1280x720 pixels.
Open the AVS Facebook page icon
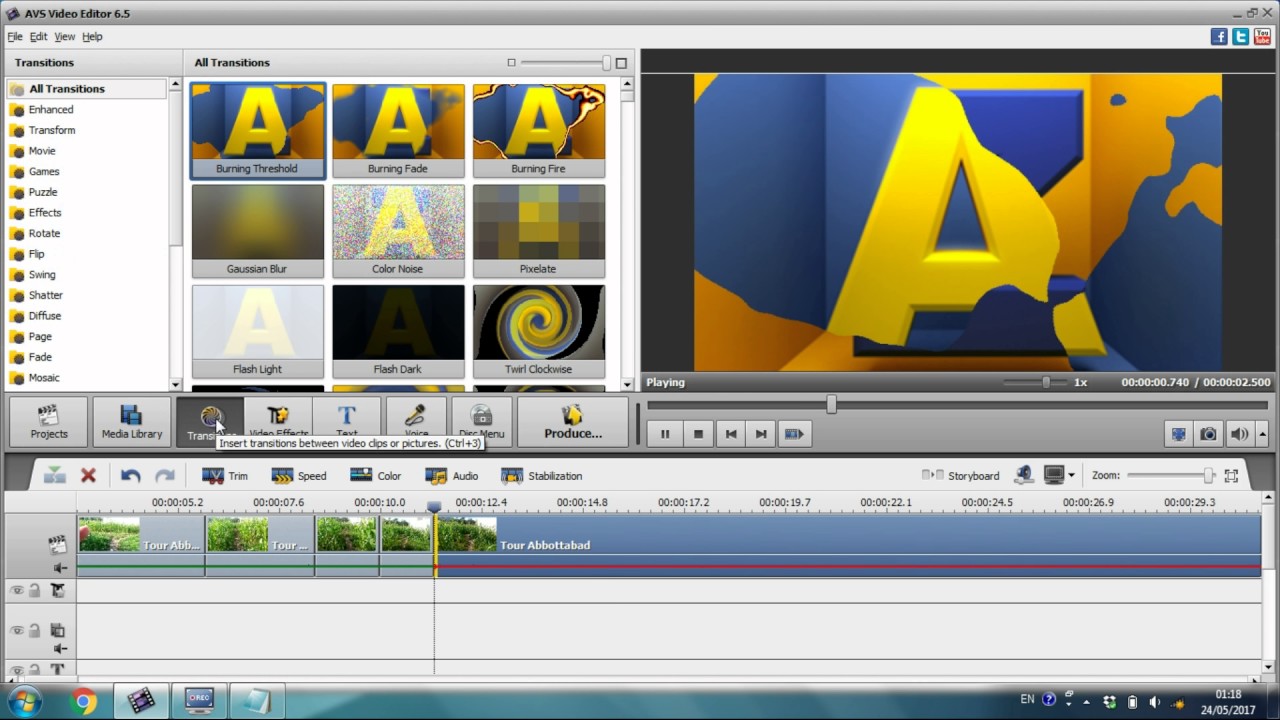1219,36
